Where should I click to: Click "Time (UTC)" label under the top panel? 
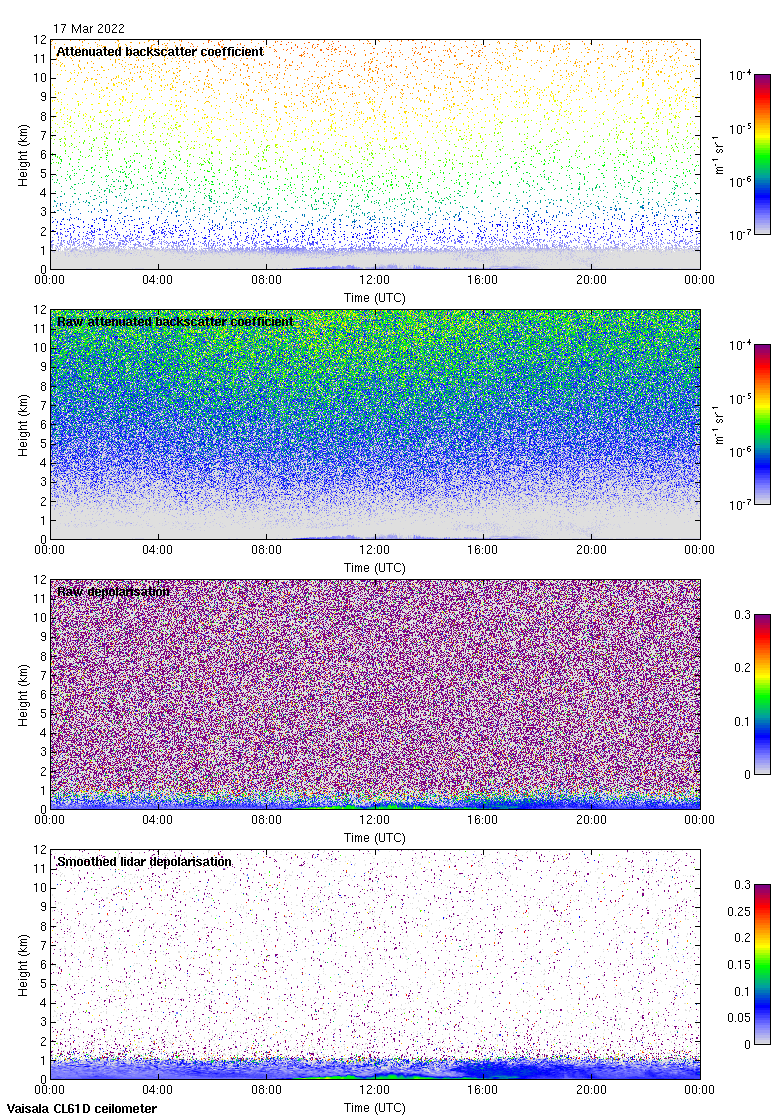pos(375,298)
